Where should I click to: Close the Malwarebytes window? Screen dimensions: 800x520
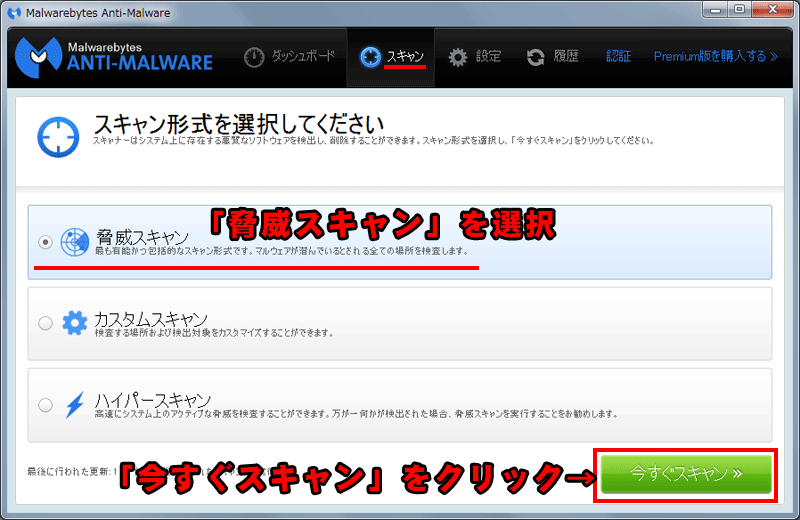(x=772, y=10)
